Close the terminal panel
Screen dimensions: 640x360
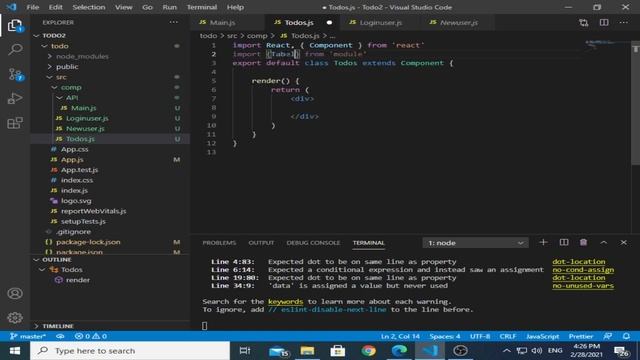tap(623, 242)
